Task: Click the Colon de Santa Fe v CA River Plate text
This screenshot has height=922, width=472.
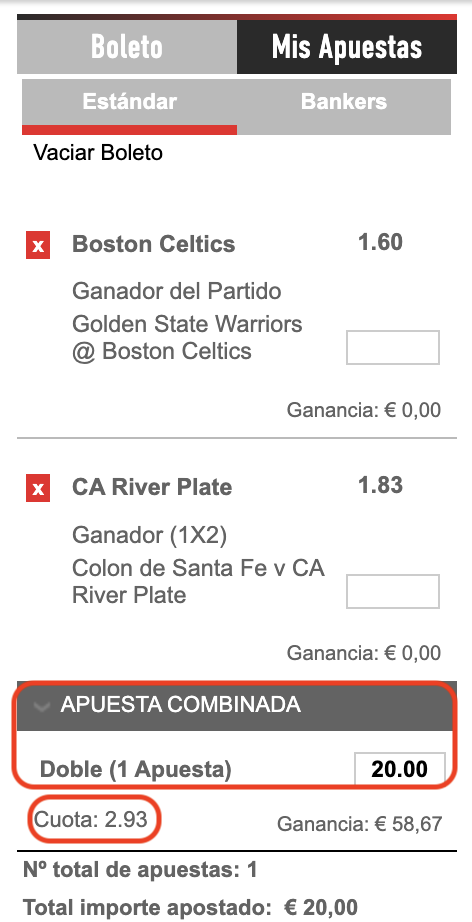Action: pos(198,582)
